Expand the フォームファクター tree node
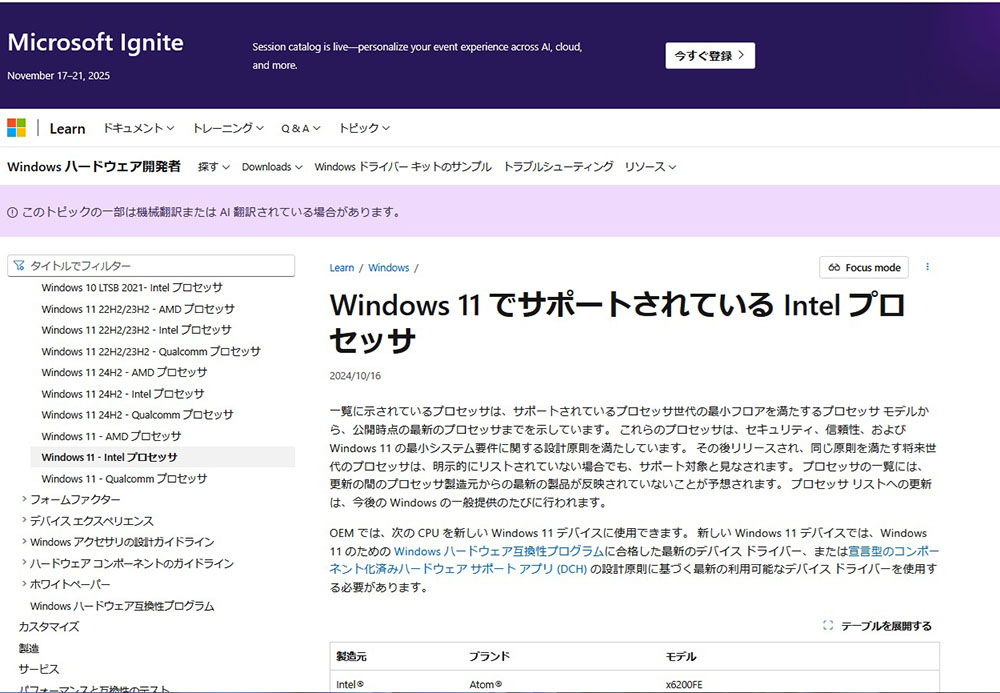The height and width of the screenshot is (693, 1000). pyautogui.click(x=24, y=500)
